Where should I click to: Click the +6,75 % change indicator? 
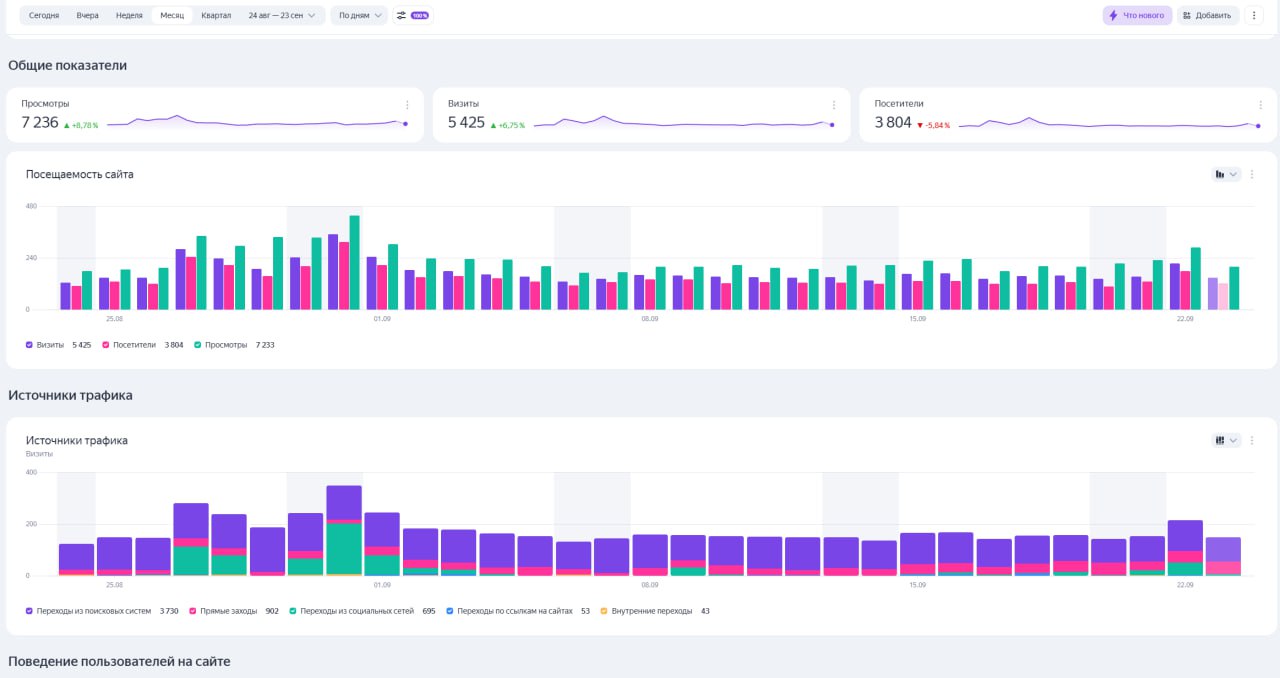(x=508, y=125)
